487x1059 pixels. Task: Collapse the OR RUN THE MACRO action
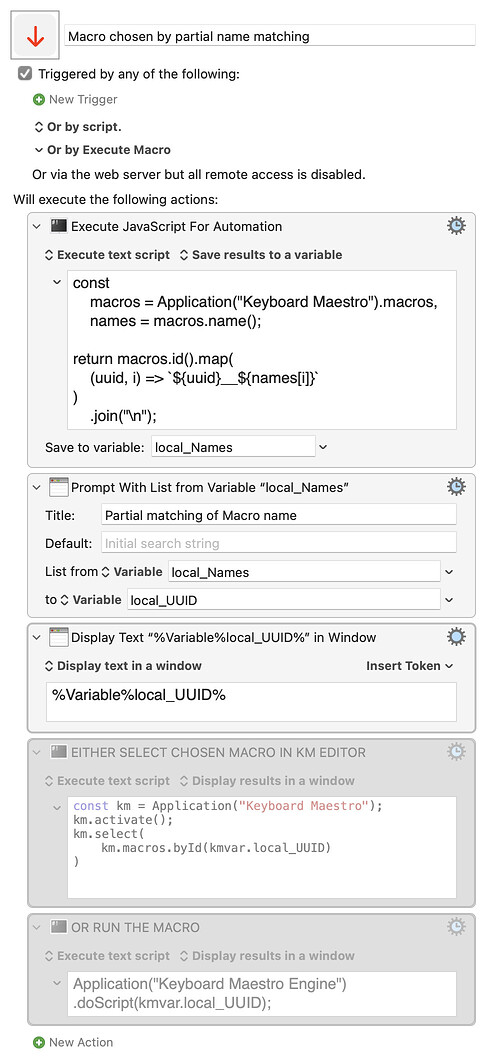click(x=37, y=927)
